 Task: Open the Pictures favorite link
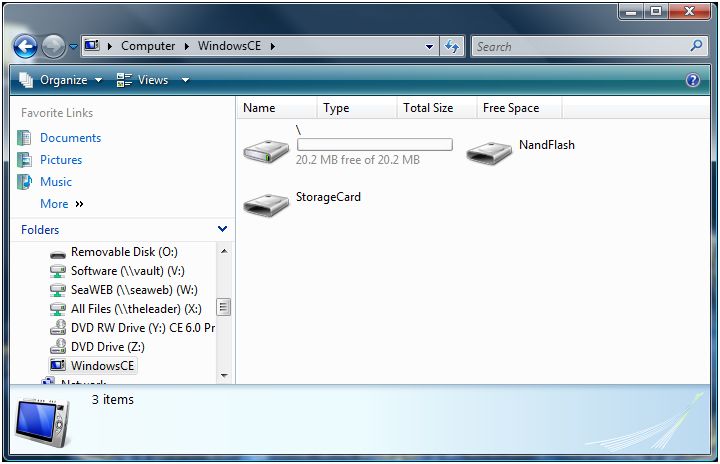click(61, 160)
